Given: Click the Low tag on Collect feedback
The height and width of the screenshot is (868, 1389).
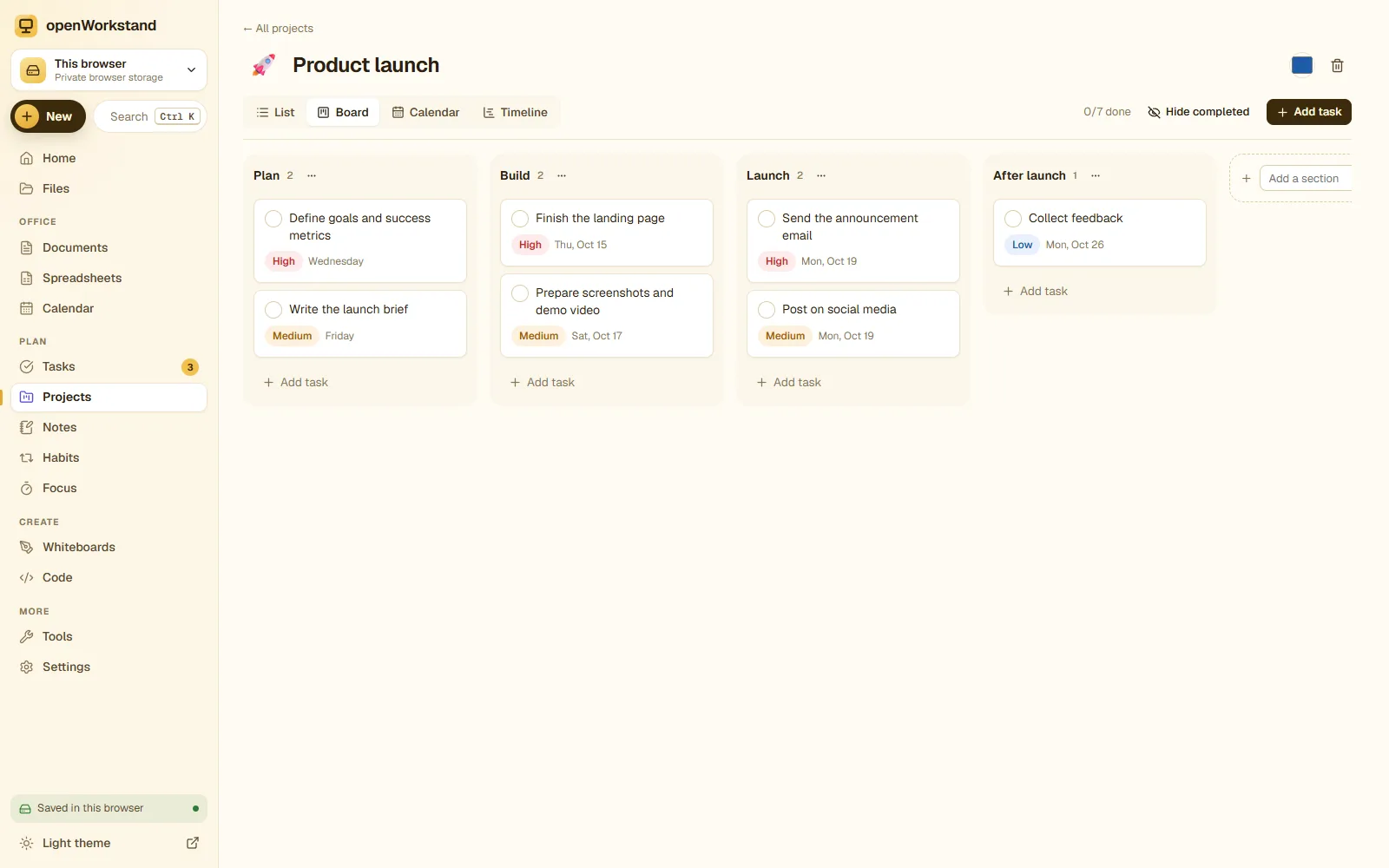Looking at the screenshot, I should (1023, 245).
